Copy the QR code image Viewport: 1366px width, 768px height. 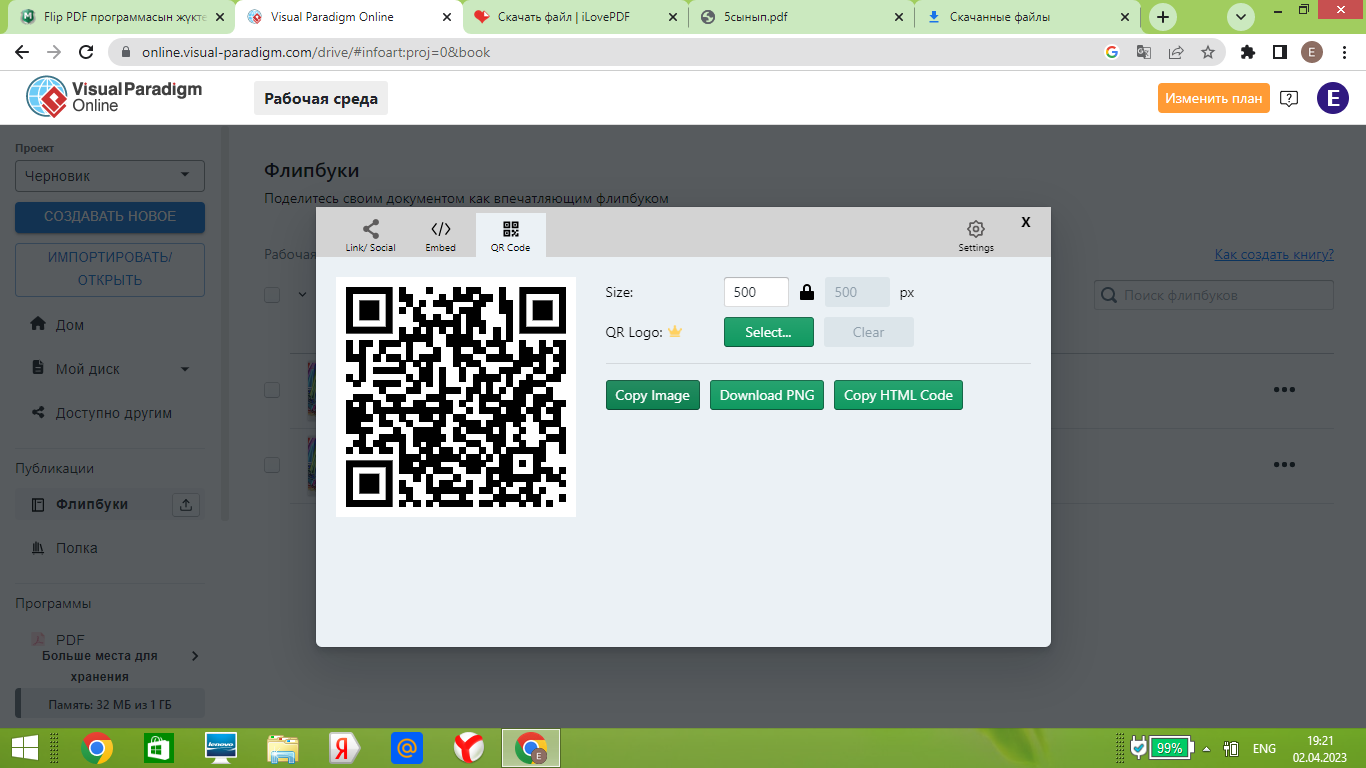click(x=653, y=395)
